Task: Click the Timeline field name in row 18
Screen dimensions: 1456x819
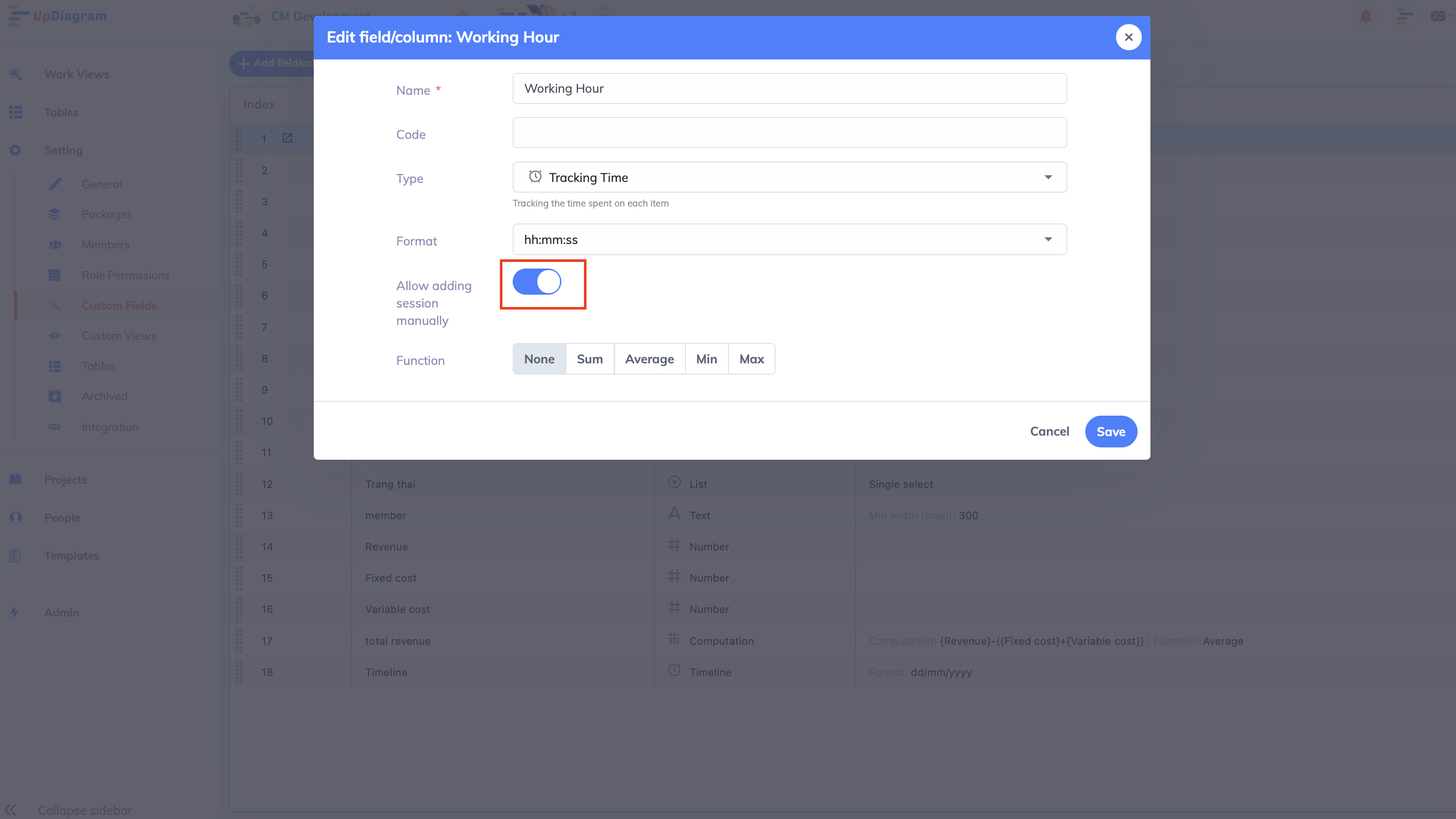Action: pyautogui.click(x=386, y=672)
